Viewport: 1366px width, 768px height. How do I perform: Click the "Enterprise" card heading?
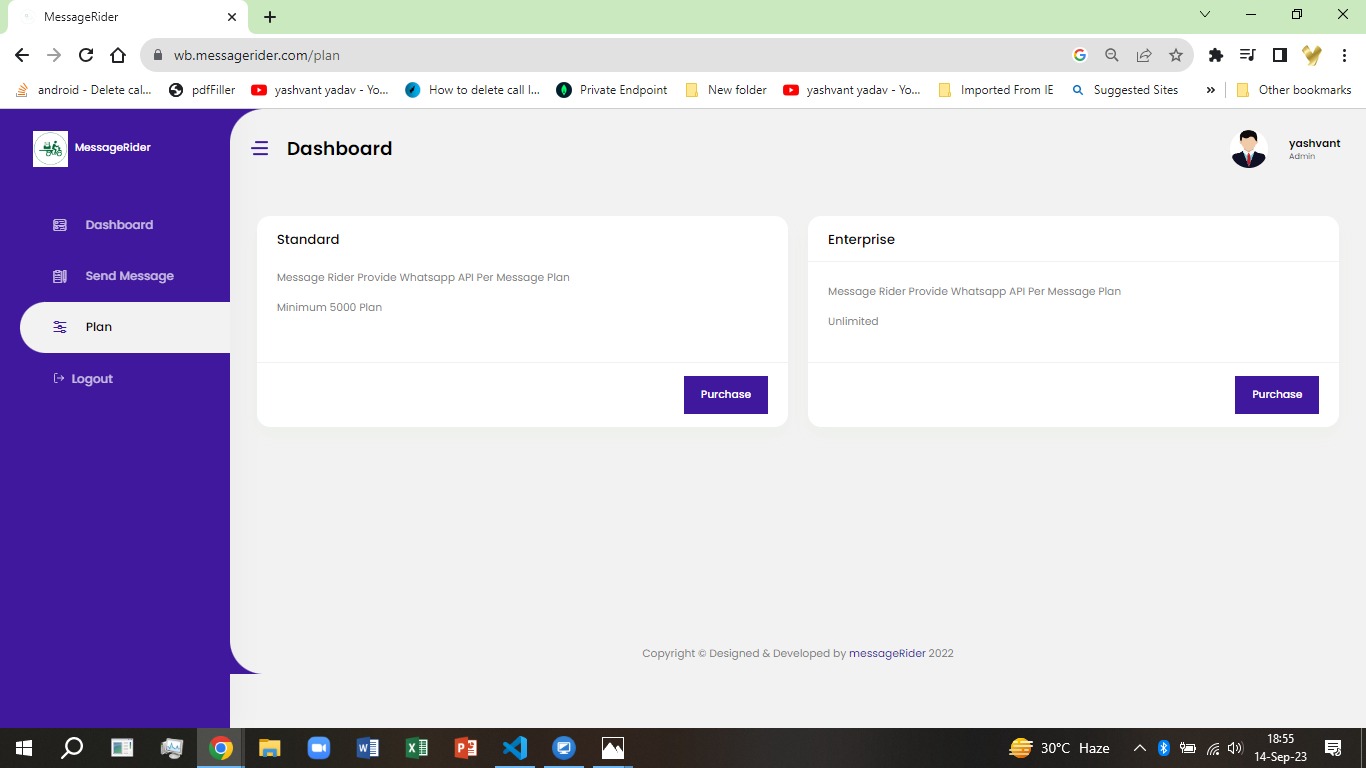[861, 239]
